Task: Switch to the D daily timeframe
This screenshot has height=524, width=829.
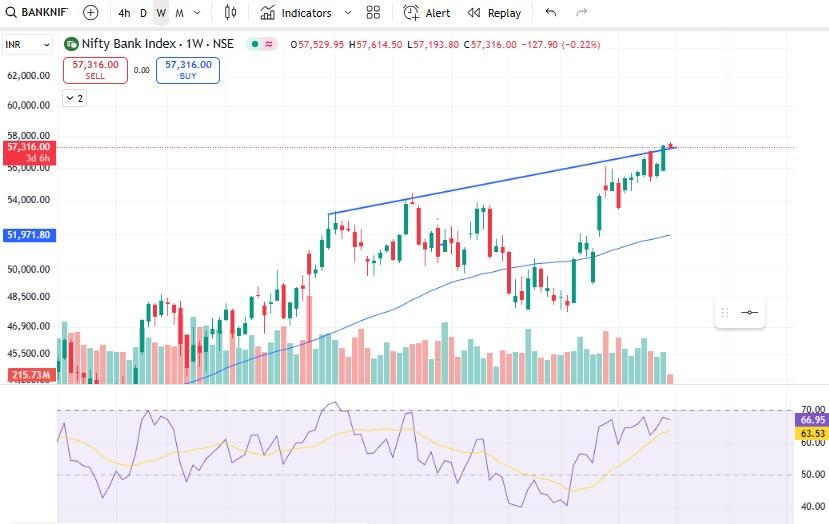Action: pyautogui.click(x=143, y=13)
